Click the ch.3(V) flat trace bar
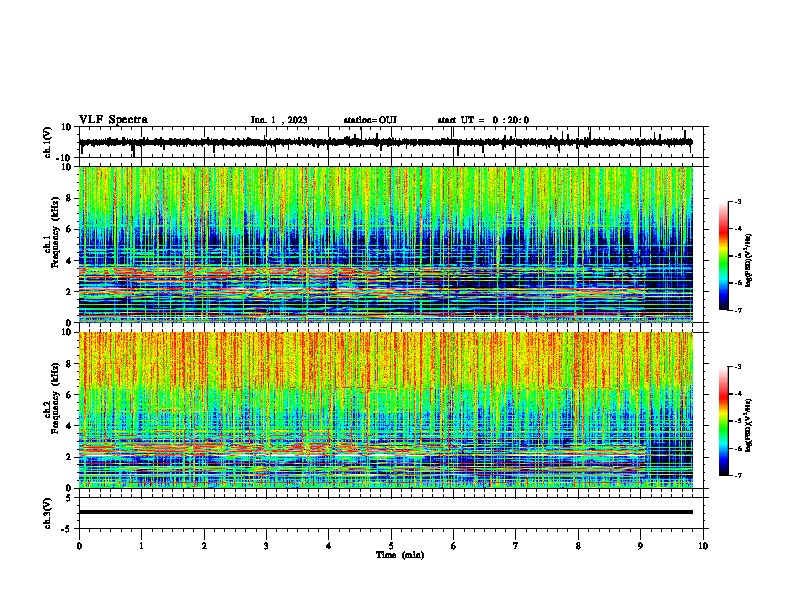 386,512
